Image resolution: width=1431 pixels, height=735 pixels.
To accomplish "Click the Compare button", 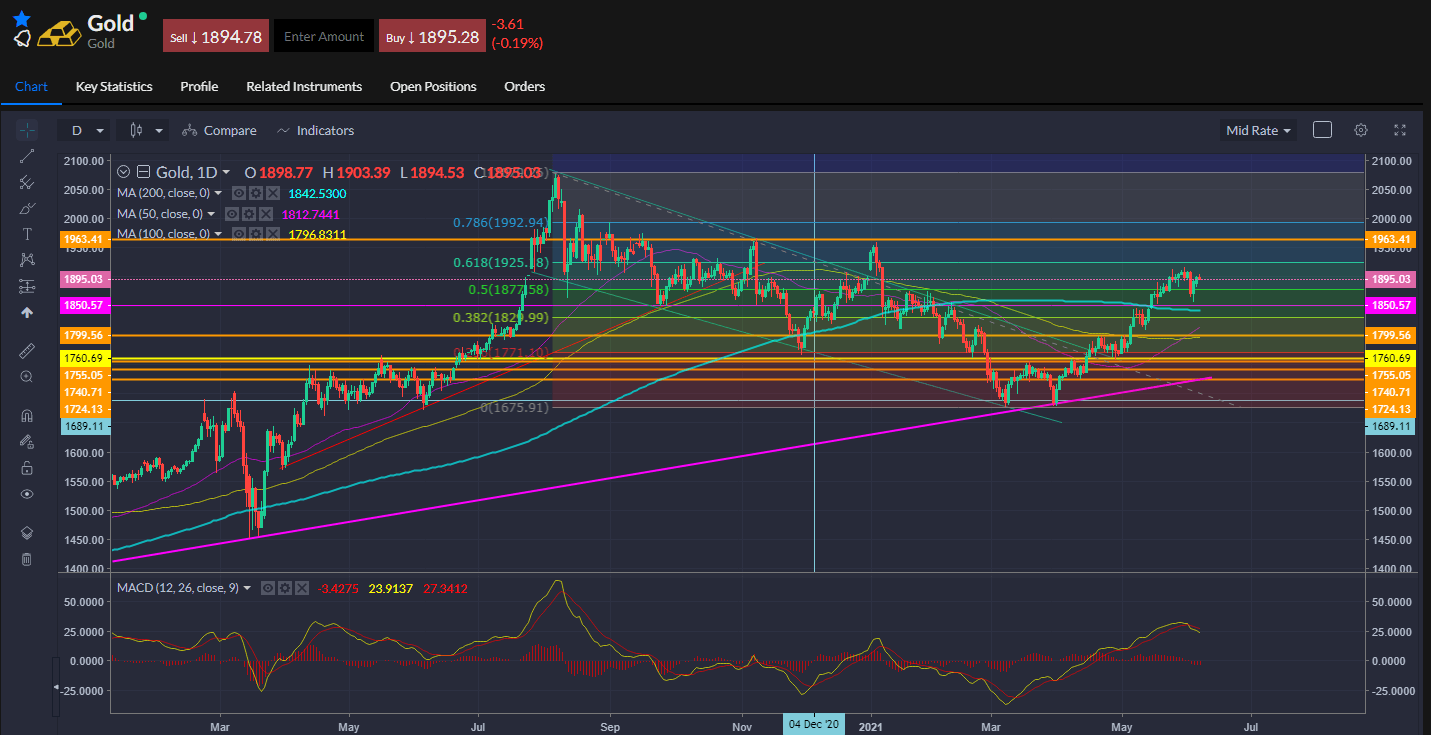I will 220,130.
